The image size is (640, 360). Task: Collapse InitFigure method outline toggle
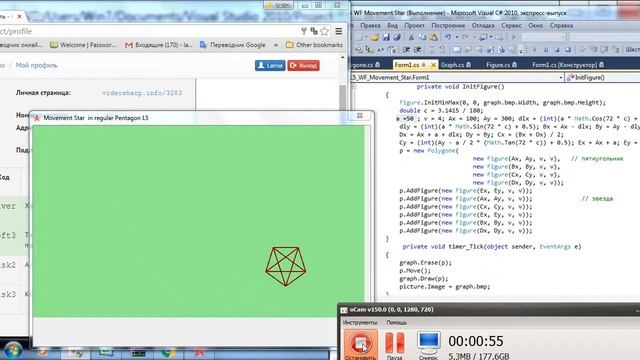[x=354, y=87]
